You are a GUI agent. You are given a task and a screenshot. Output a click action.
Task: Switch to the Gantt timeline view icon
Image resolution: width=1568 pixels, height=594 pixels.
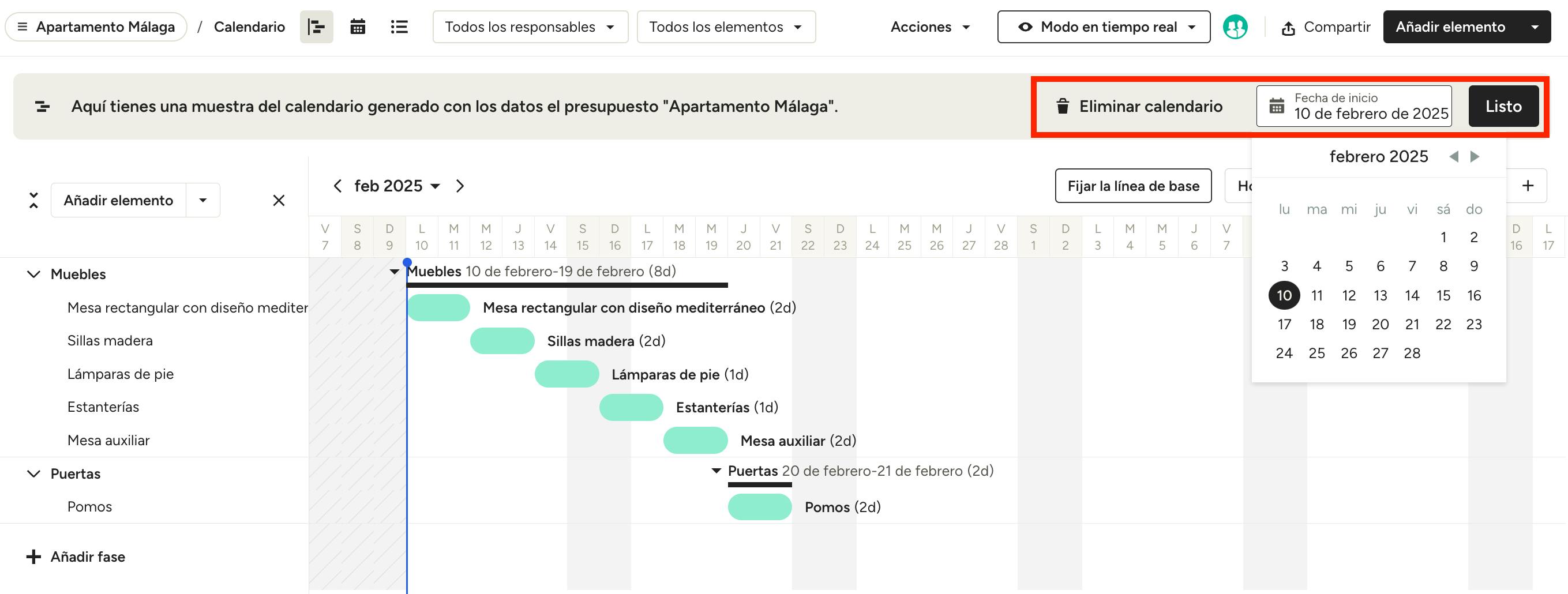[x=316, y=27]
